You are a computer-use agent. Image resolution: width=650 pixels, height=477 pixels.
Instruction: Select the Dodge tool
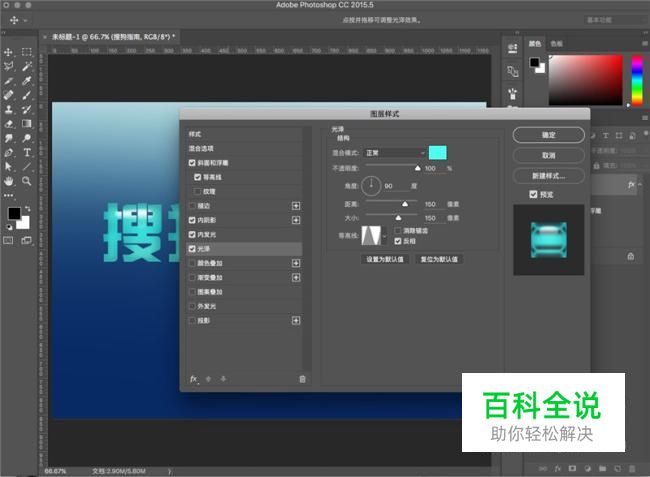(x=27, y=138)
